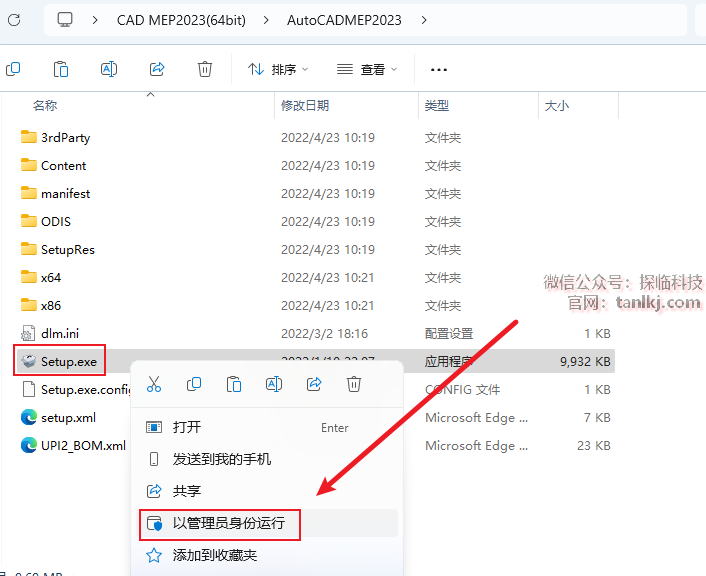Click the Rename icon in the toolbar

[109, 69]
